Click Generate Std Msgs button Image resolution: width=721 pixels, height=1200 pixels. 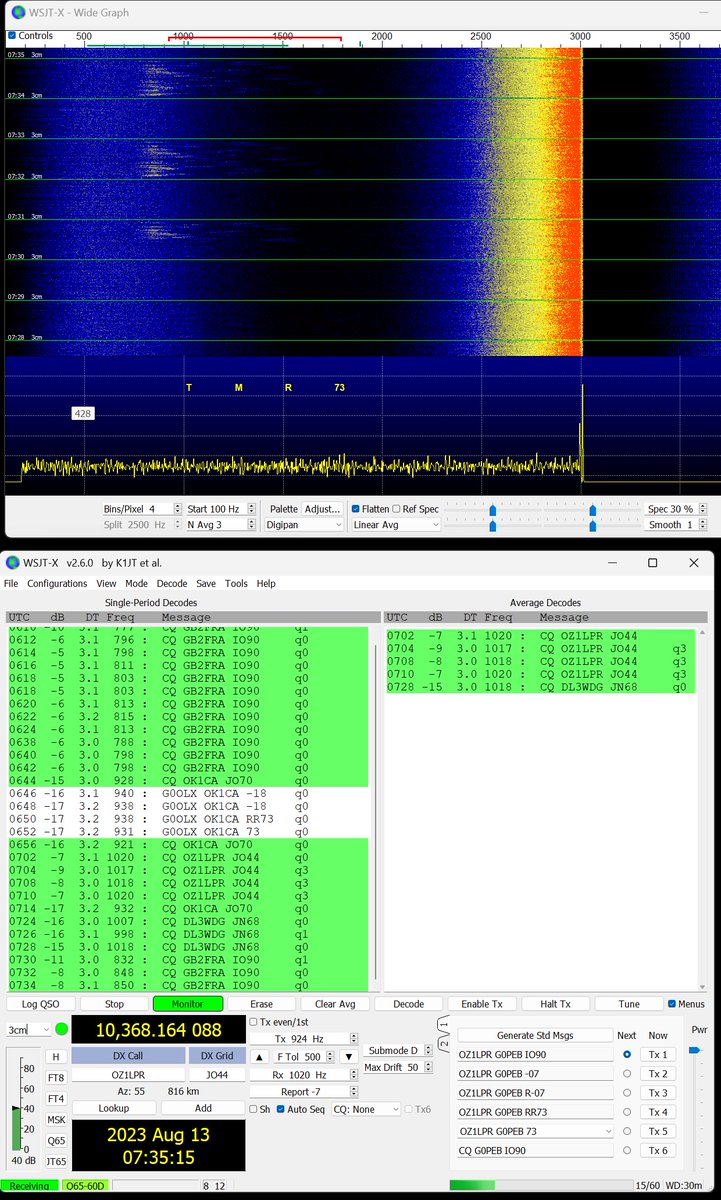(x=535, y=1035)
